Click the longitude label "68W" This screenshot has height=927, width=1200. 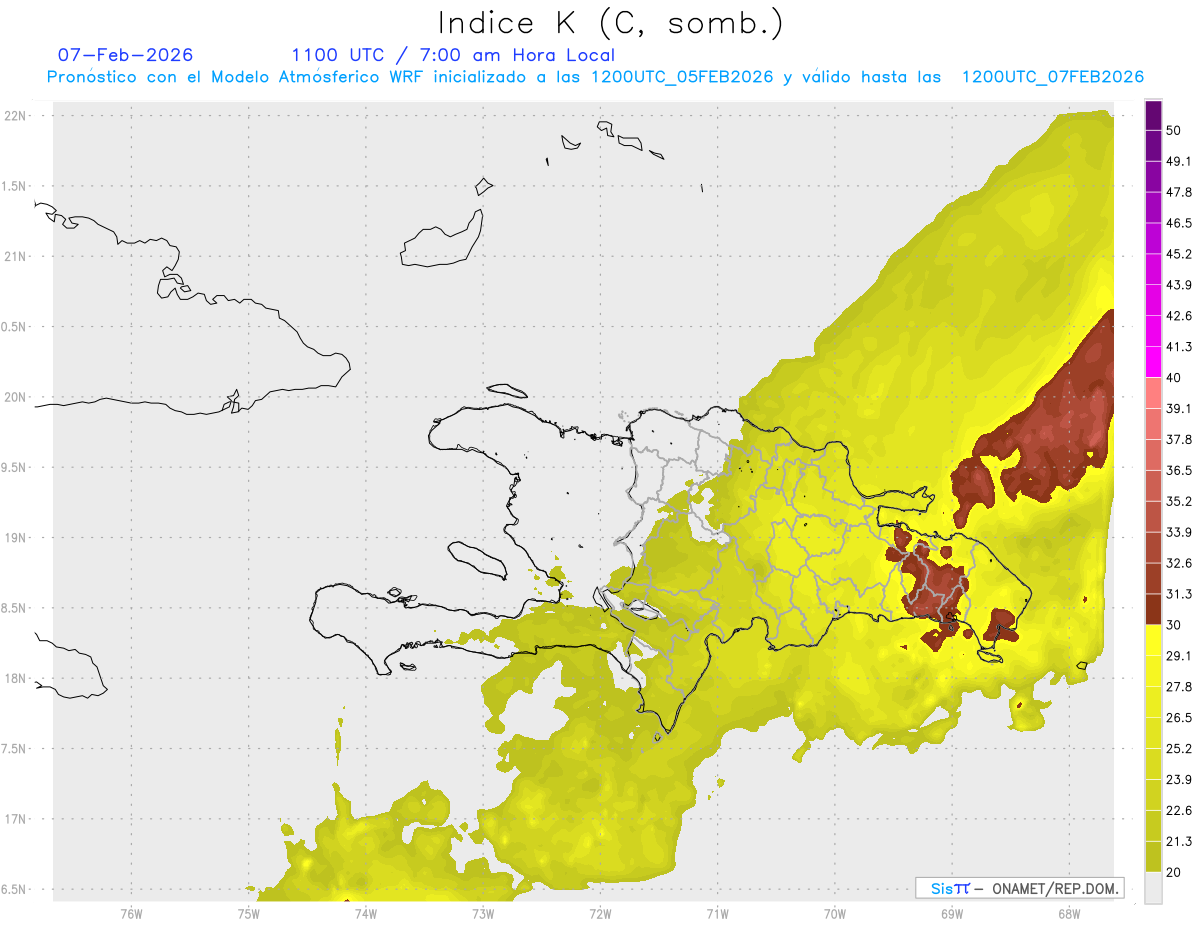pos(1068,912)
